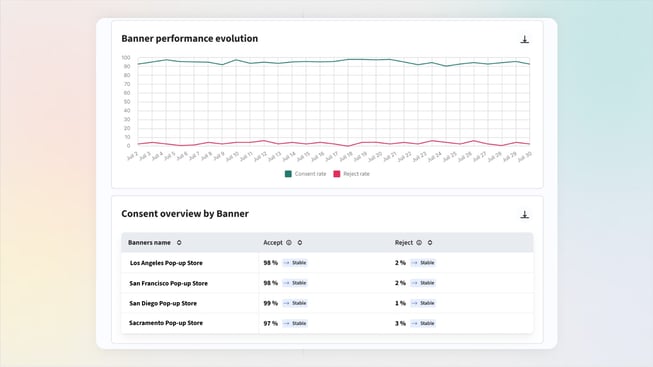The width and height of the screenshot is (653, 367).
Task: Download the Banner performance evolution chart
Action: 524,39
